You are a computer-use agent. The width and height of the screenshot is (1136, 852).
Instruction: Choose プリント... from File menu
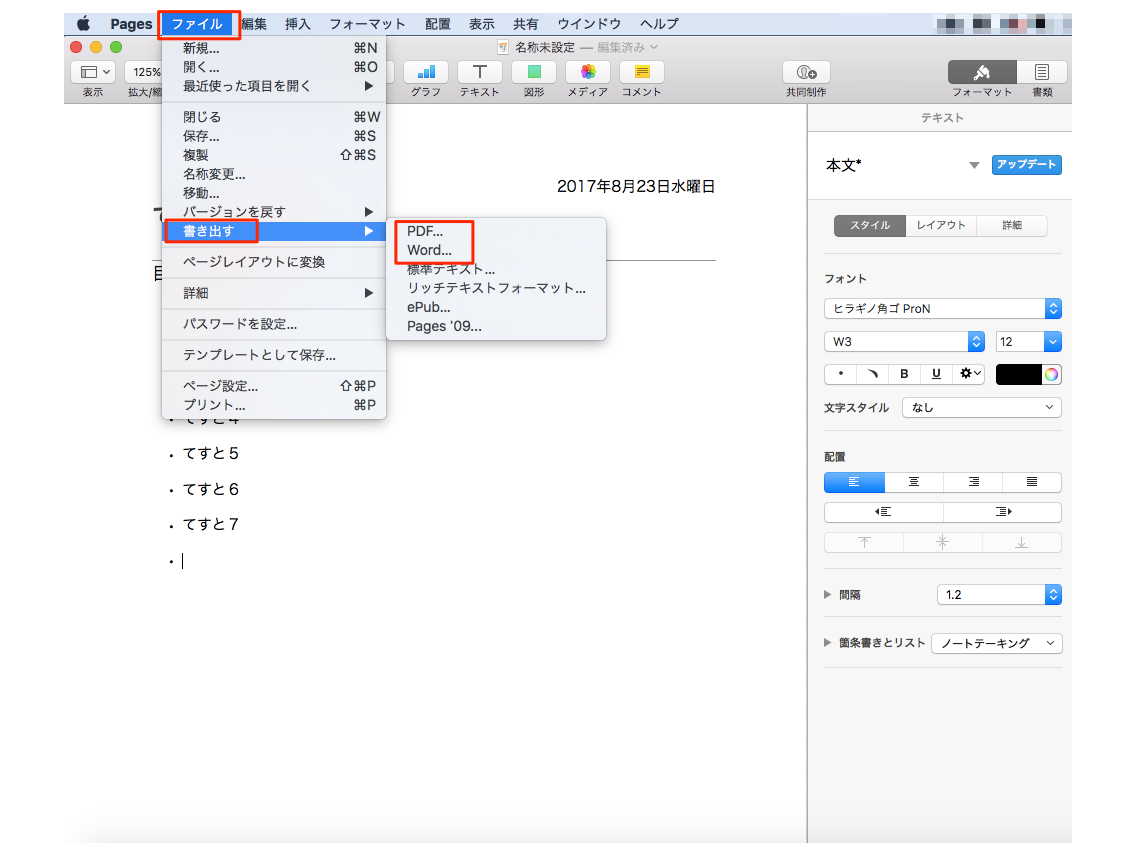[274, 405]
